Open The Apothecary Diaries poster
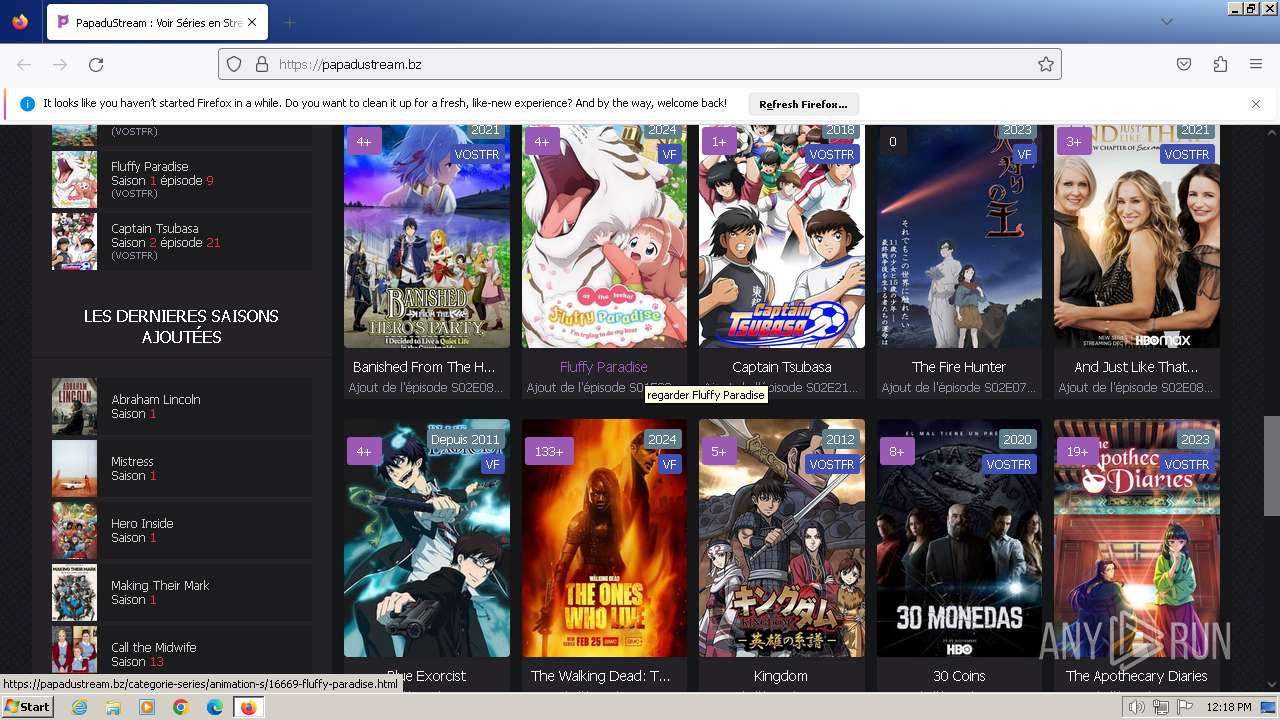This screenshot has height=720, width=1280. click(x=1137, y=538)
